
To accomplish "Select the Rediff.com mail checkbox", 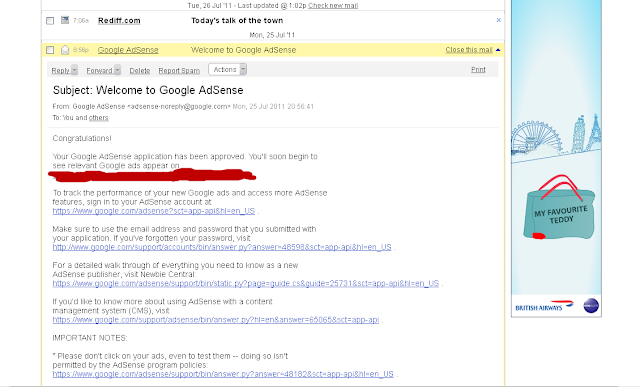I will tap(50, 21).
